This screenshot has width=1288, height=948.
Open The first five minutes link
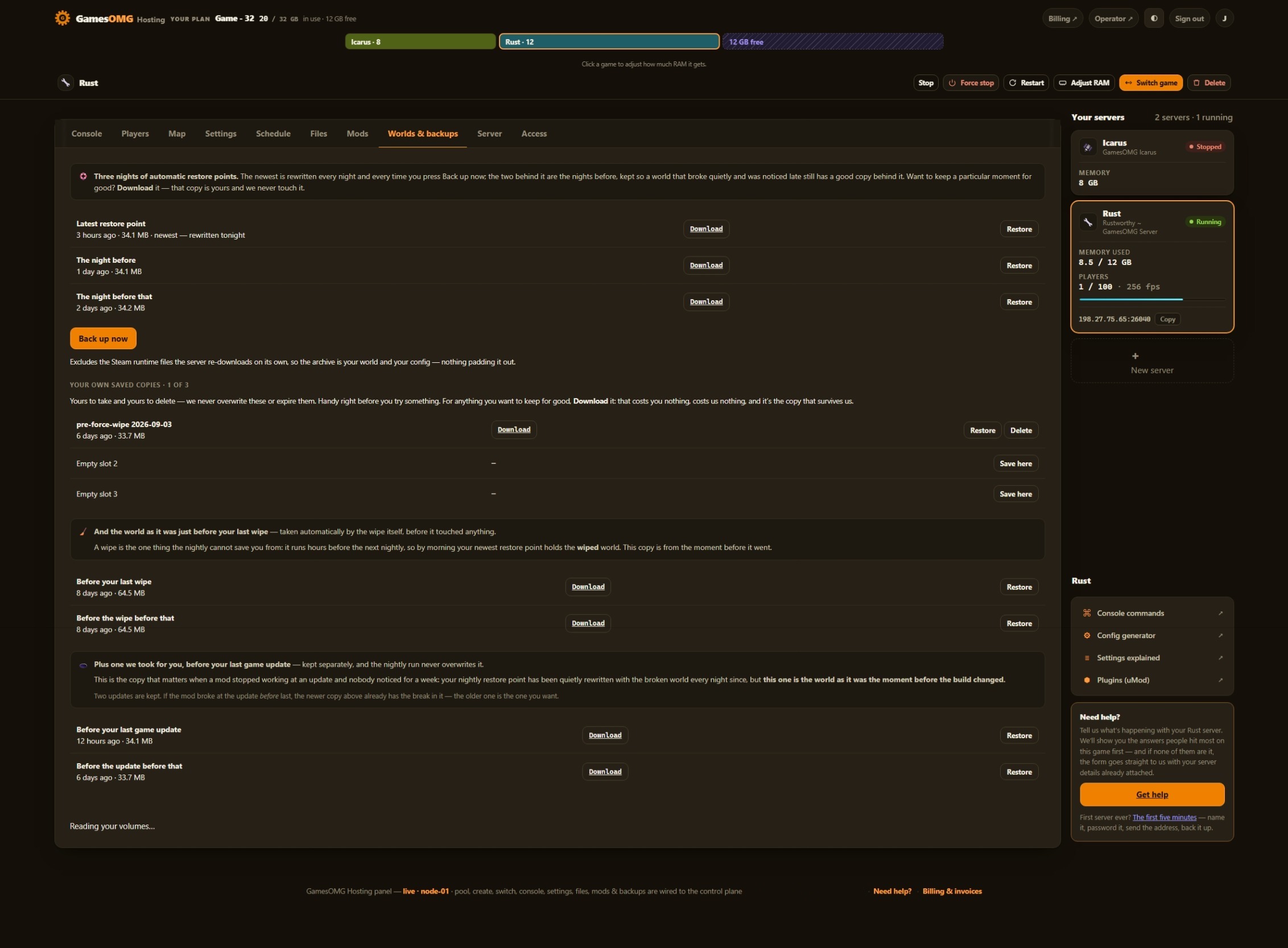[1164, 817]
